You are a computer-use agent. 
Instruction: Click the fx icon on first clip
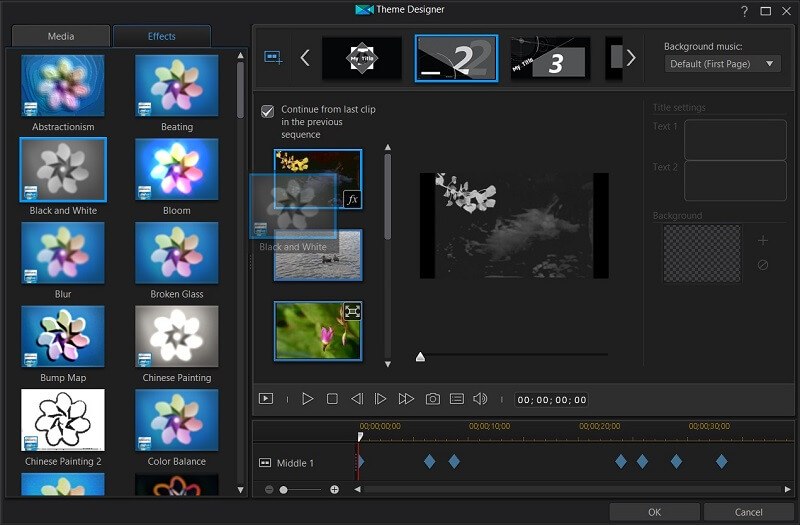(x=353, y=199)
